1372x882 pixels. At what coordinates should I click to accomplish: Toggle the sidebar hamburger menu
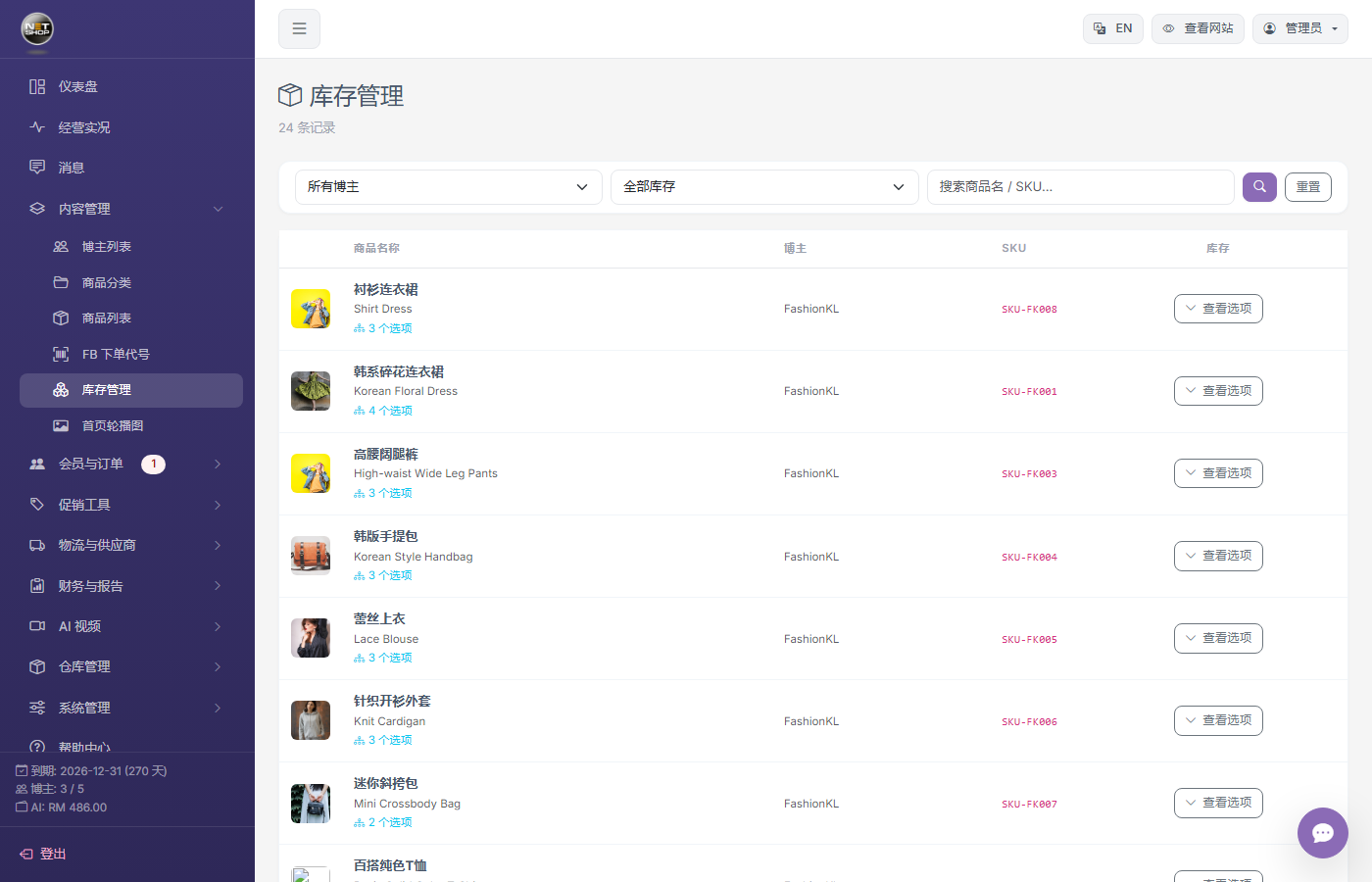299,28
